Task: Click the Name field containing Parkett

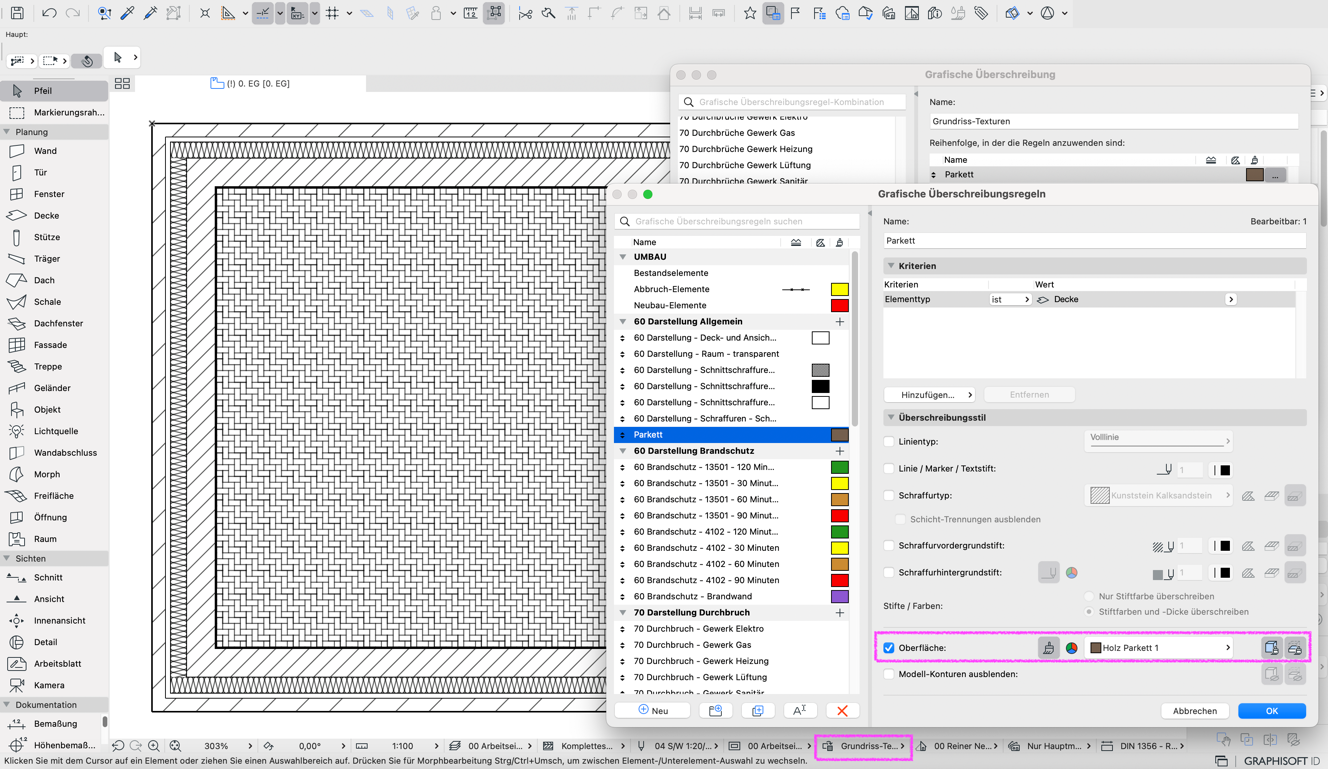Action: (x=1094, y=241)
